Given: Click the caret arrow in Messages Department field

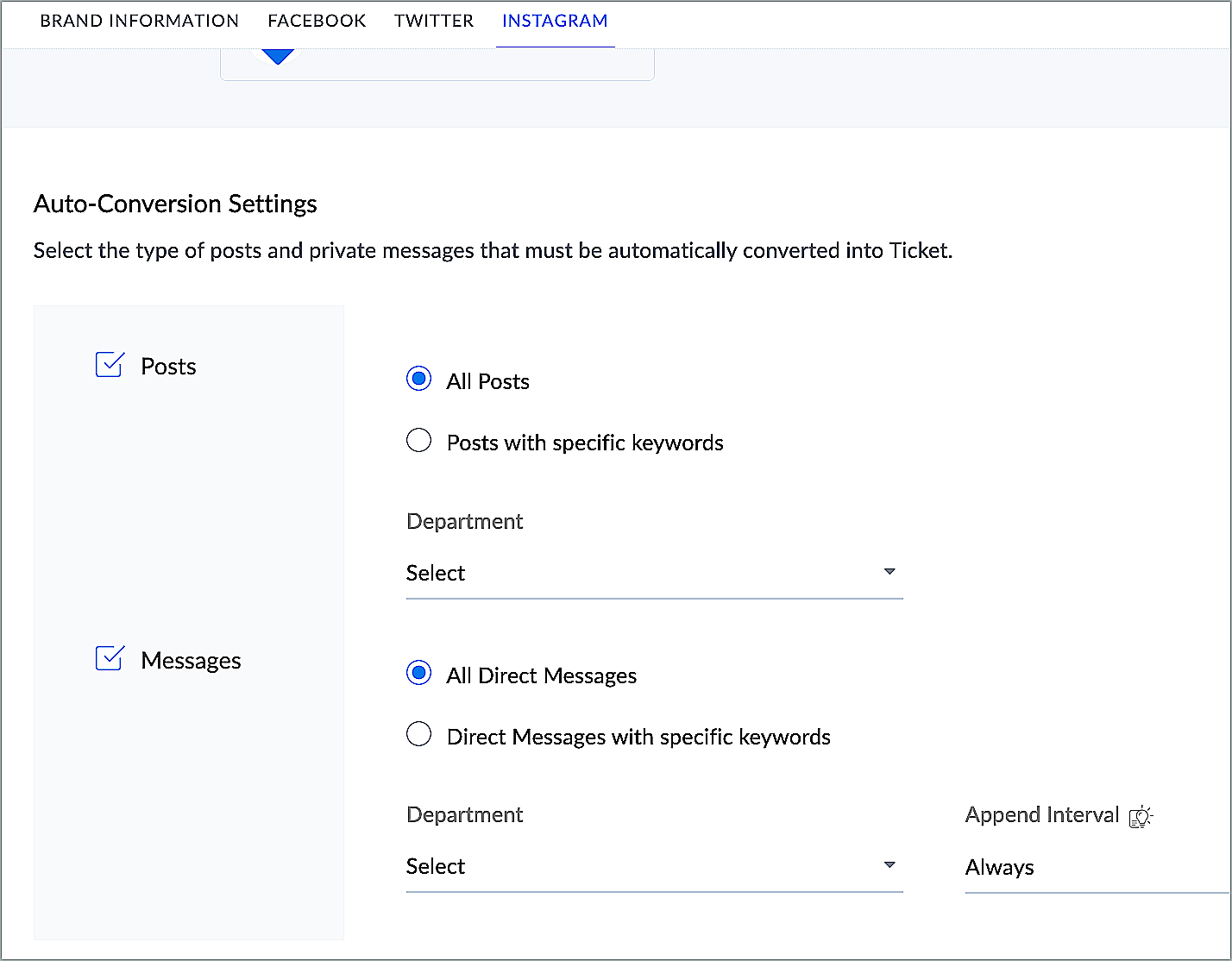Looking at the screenshot, I should point(889,865).
